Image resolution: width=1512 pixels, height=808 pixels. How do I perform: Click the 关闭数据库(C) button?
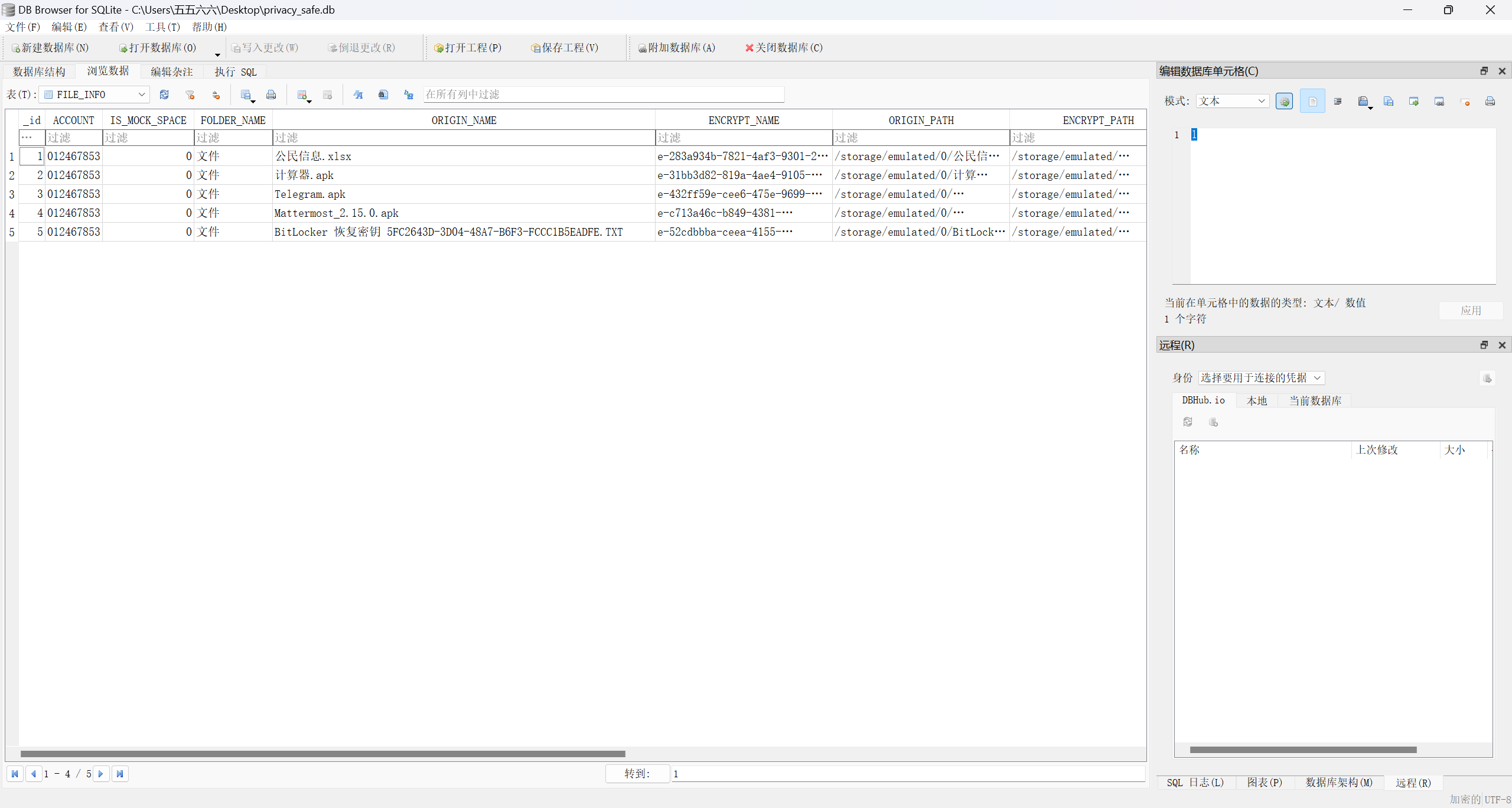pos(784,48)
